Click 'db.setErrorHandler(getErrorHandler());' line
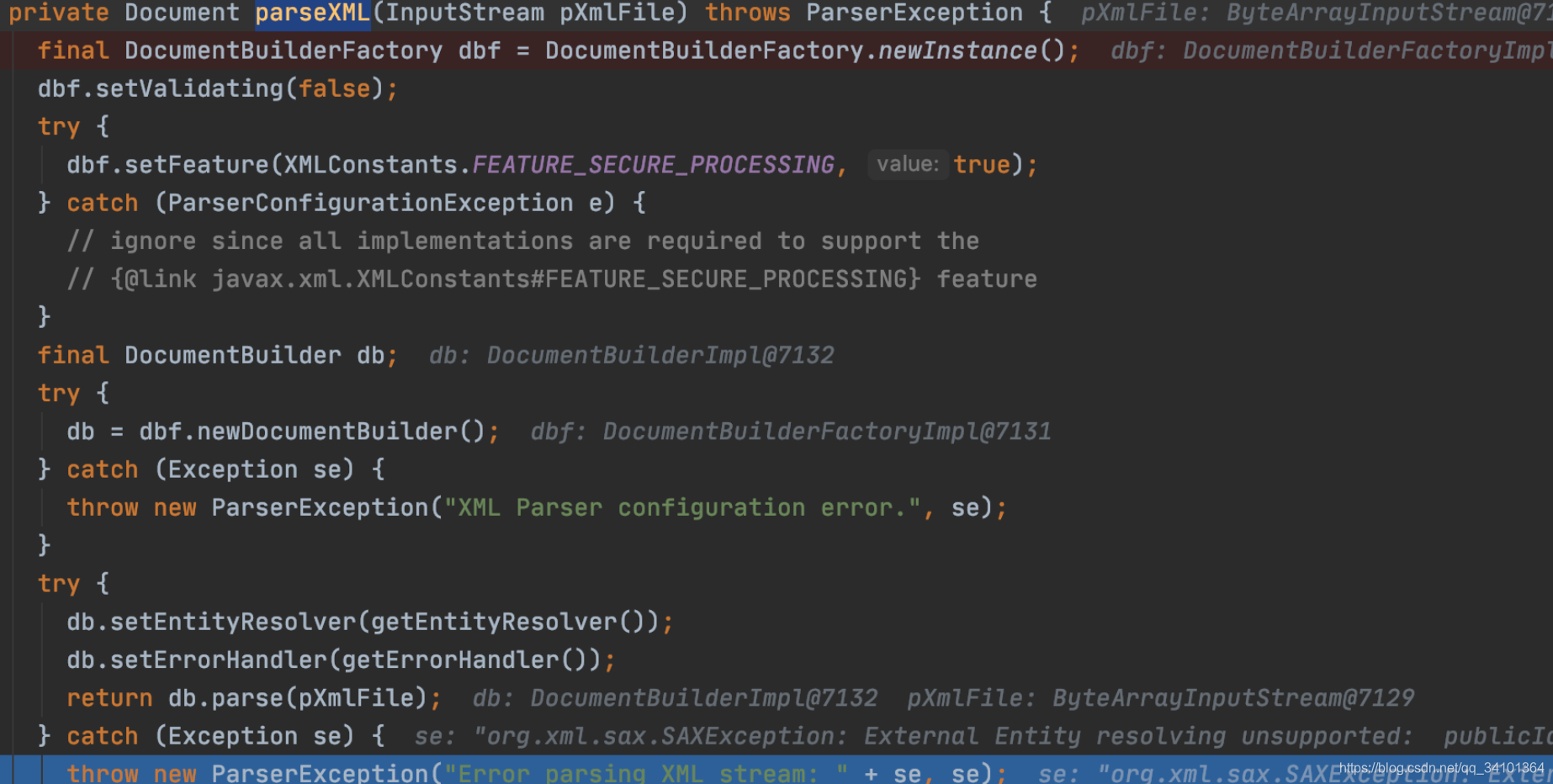1553x784 pixels. (342, 660)
